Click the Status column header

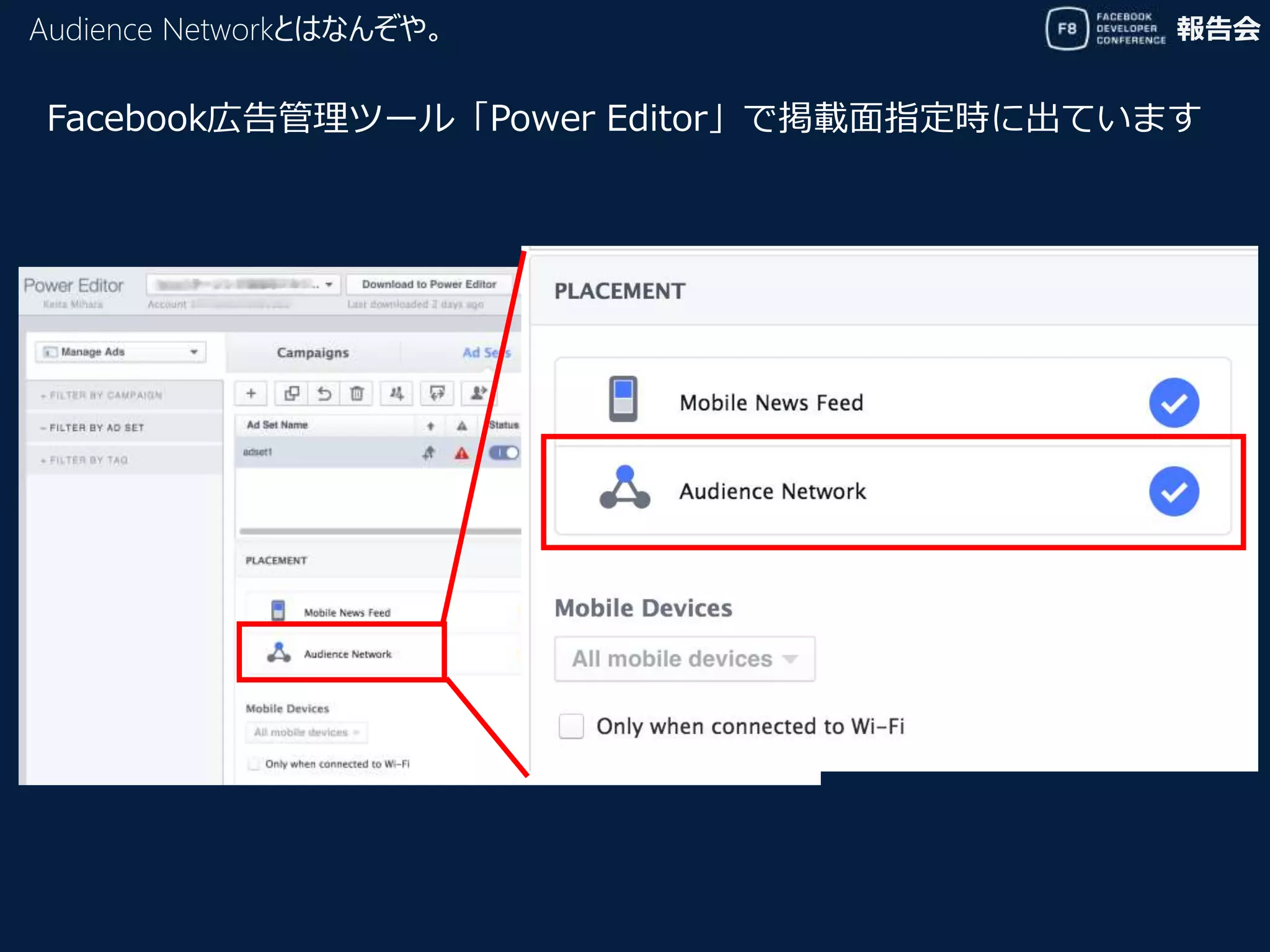pyautogui.click(x=504, y=425)
